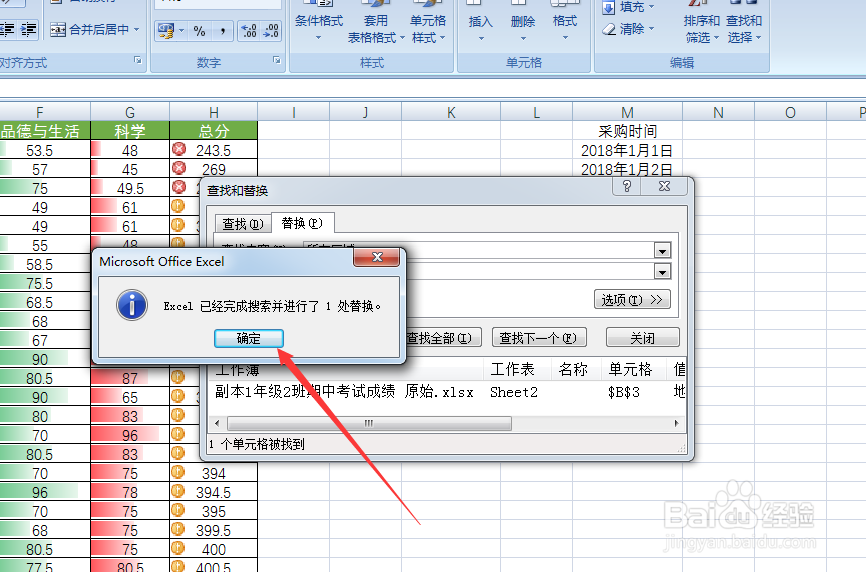The height and width of the screenshot is (572, 866).
Task: Click 合并后居中 merge and center button
Action: [x=89, y=29]
